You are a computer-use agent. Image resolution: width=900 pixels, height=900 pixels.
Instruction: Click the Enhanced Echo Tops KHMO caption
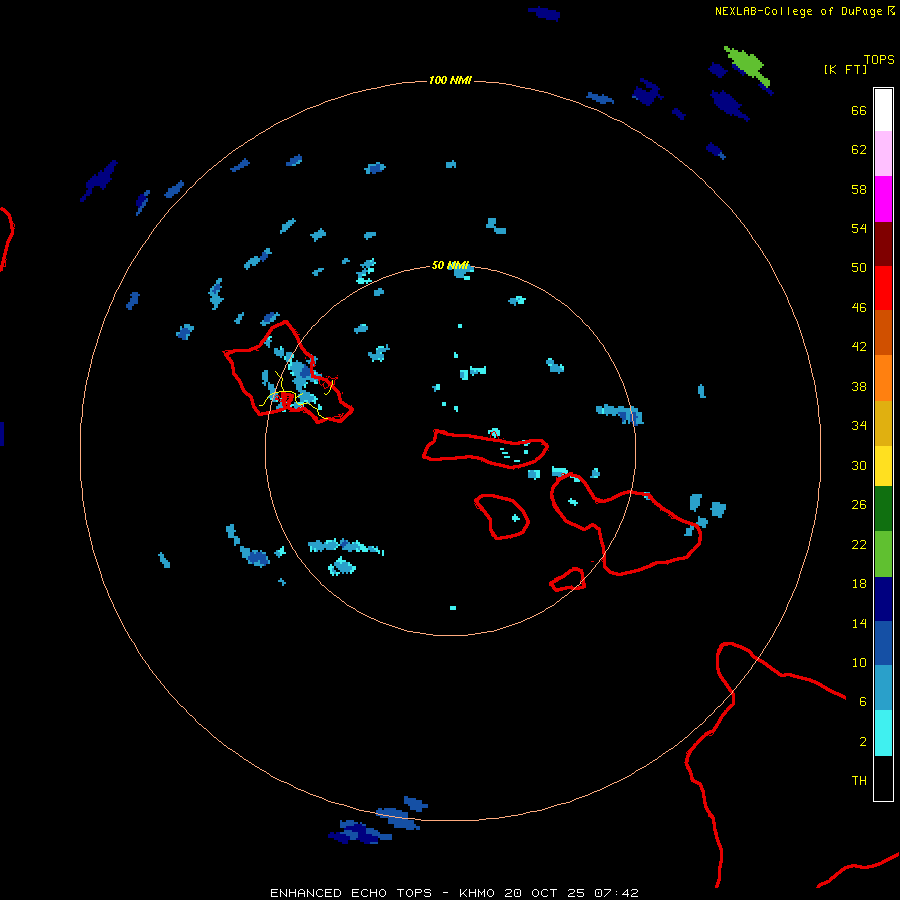coord(454,893)
